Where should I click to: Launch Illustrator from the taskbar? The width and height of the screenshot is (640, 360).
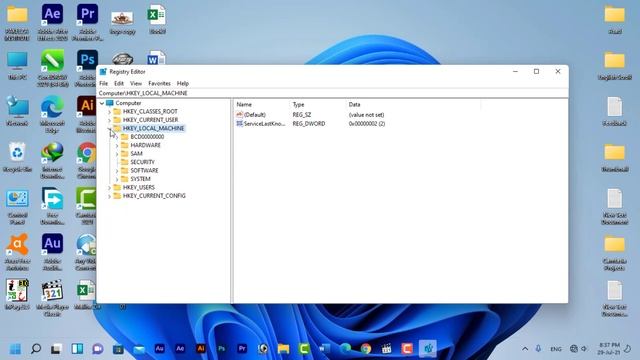pyautogui.click(x=200, y=349)
